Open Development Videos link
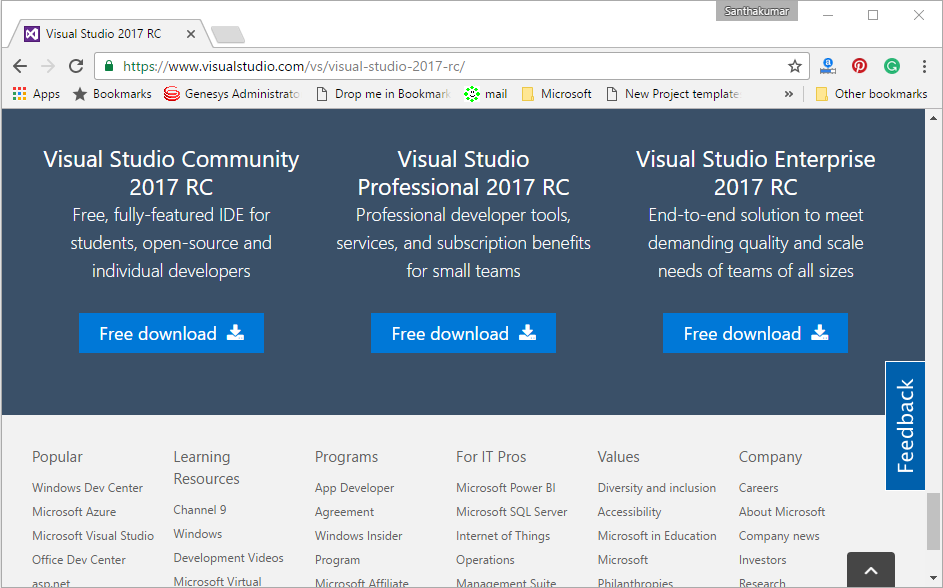Image resolution: width=943 pixels, height=588 pixels. click(229, 558)
